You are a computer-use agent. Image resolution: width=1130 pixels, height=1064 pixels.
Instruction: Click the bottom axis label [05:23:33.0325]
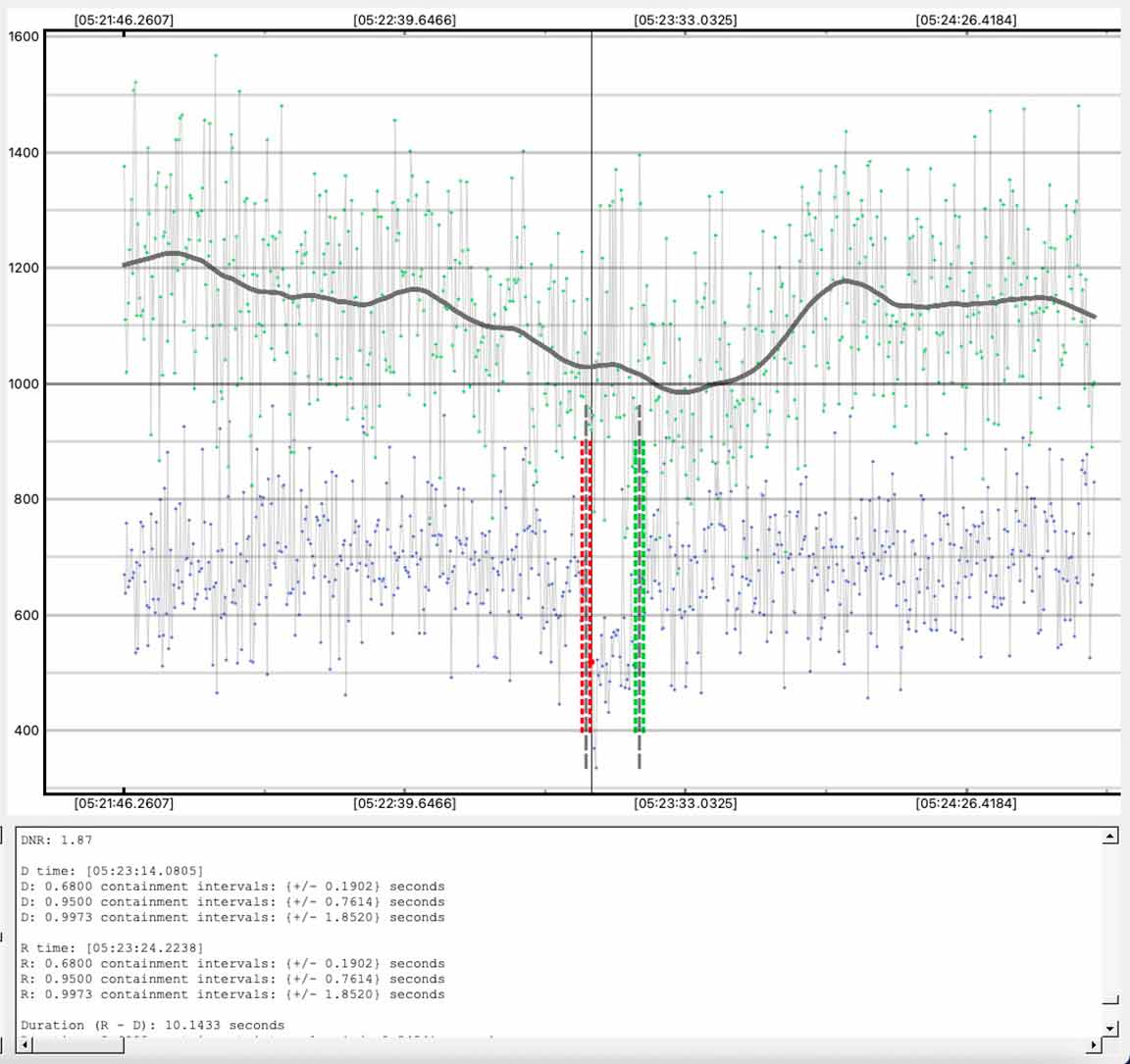click(x=686, y=803)
